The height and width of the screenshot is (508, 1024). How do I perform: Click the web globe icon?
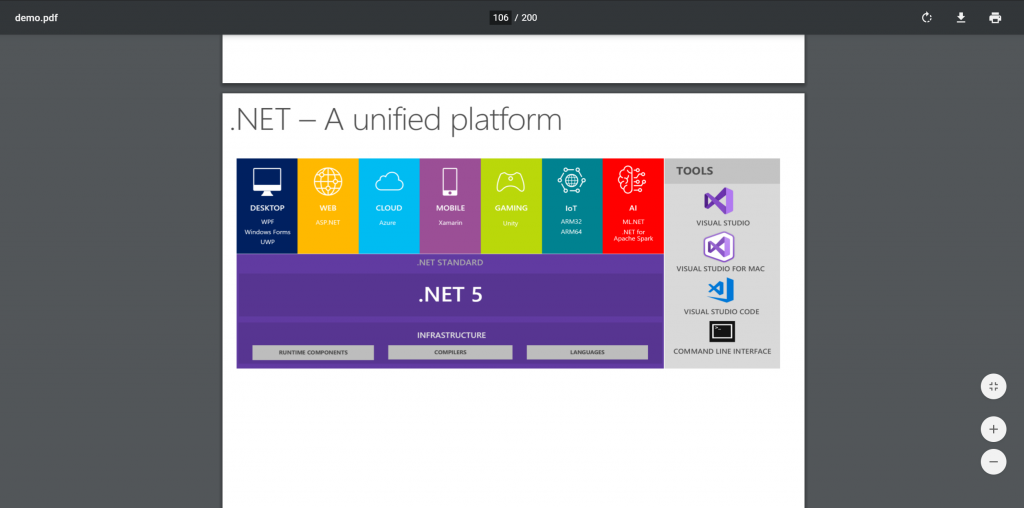(328, 182)
